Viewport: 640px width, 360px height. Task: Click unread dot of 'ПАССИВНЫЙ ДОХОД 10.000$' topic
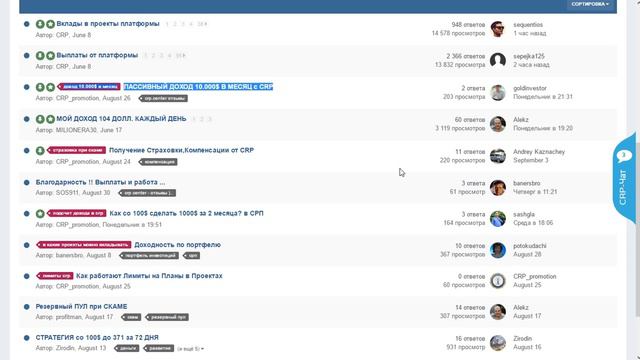pyautogui.click(x=27, y=87)
